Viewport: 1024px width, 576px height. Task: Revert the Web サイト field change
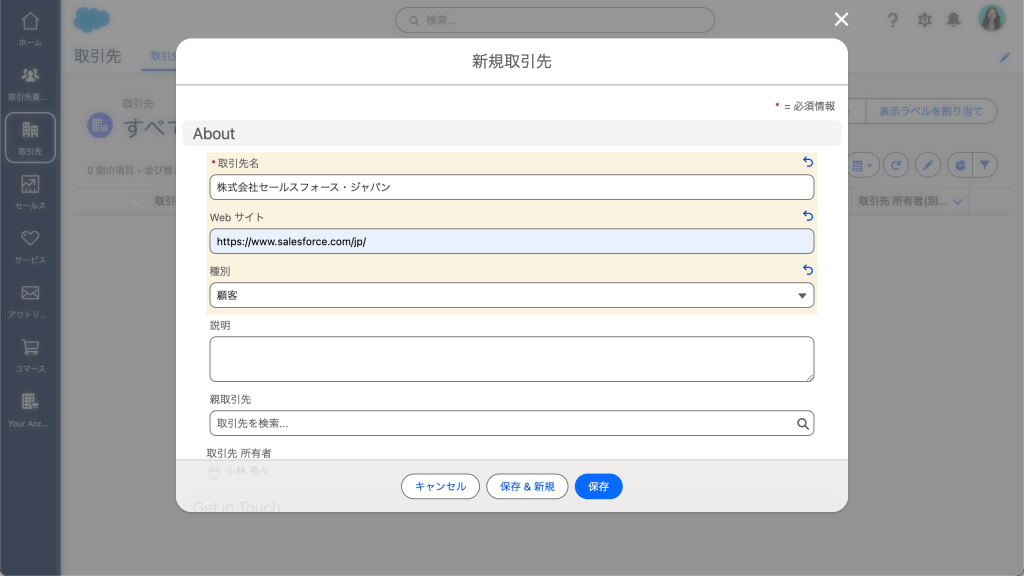tap(808, 216)
